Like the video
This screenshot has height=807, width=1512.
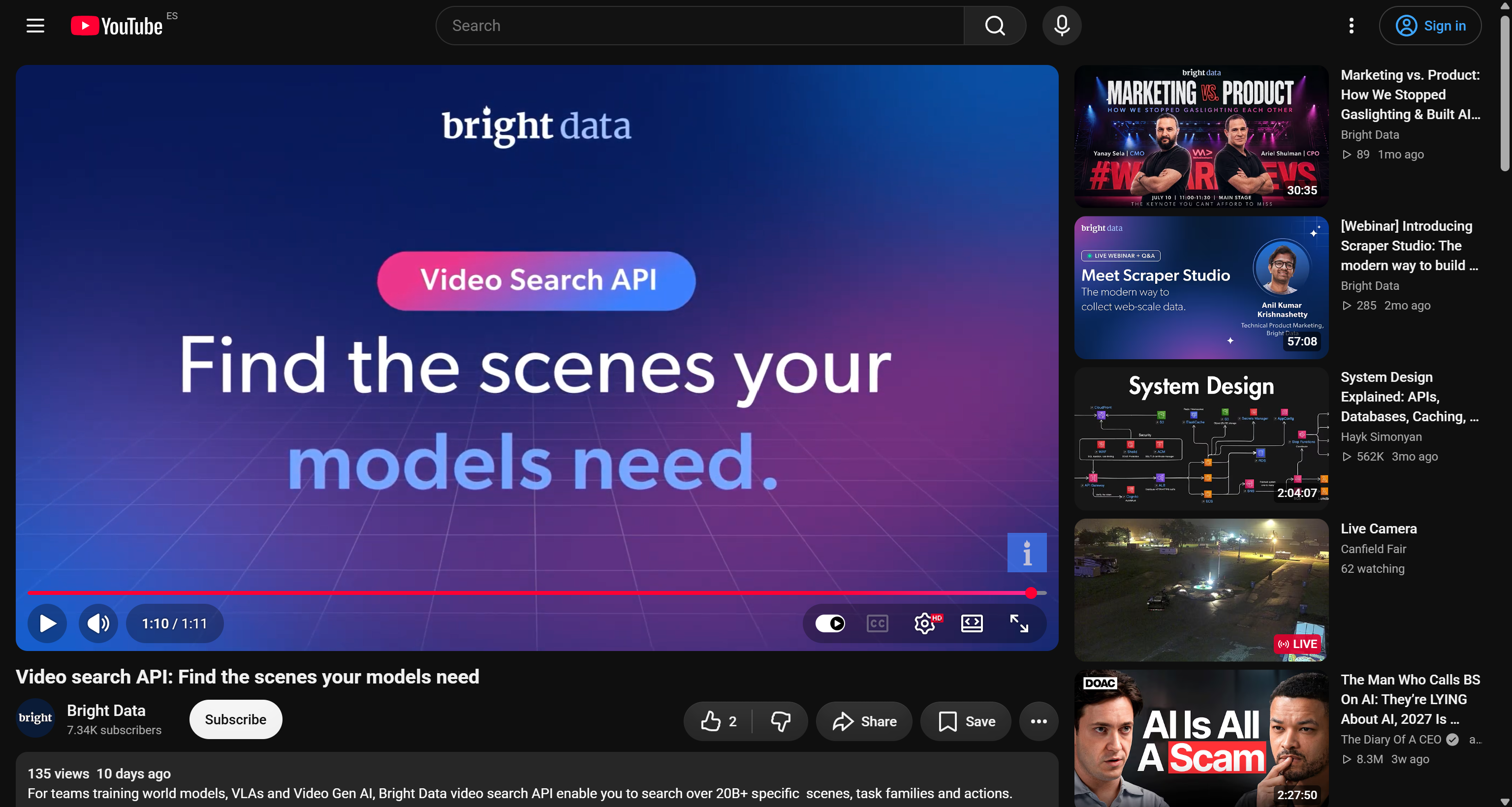(718, 721)
